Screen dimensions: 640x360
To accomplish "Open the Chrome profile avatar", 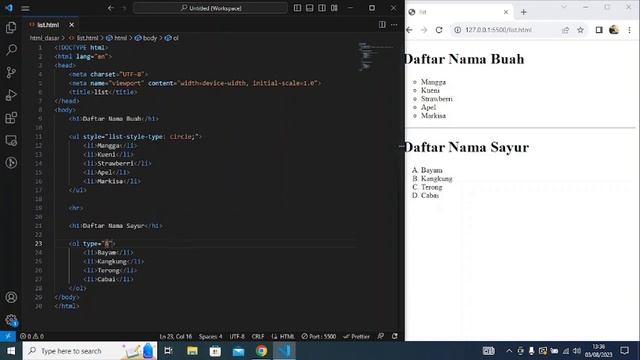I will pyautogui.click(x=614, y=30).
